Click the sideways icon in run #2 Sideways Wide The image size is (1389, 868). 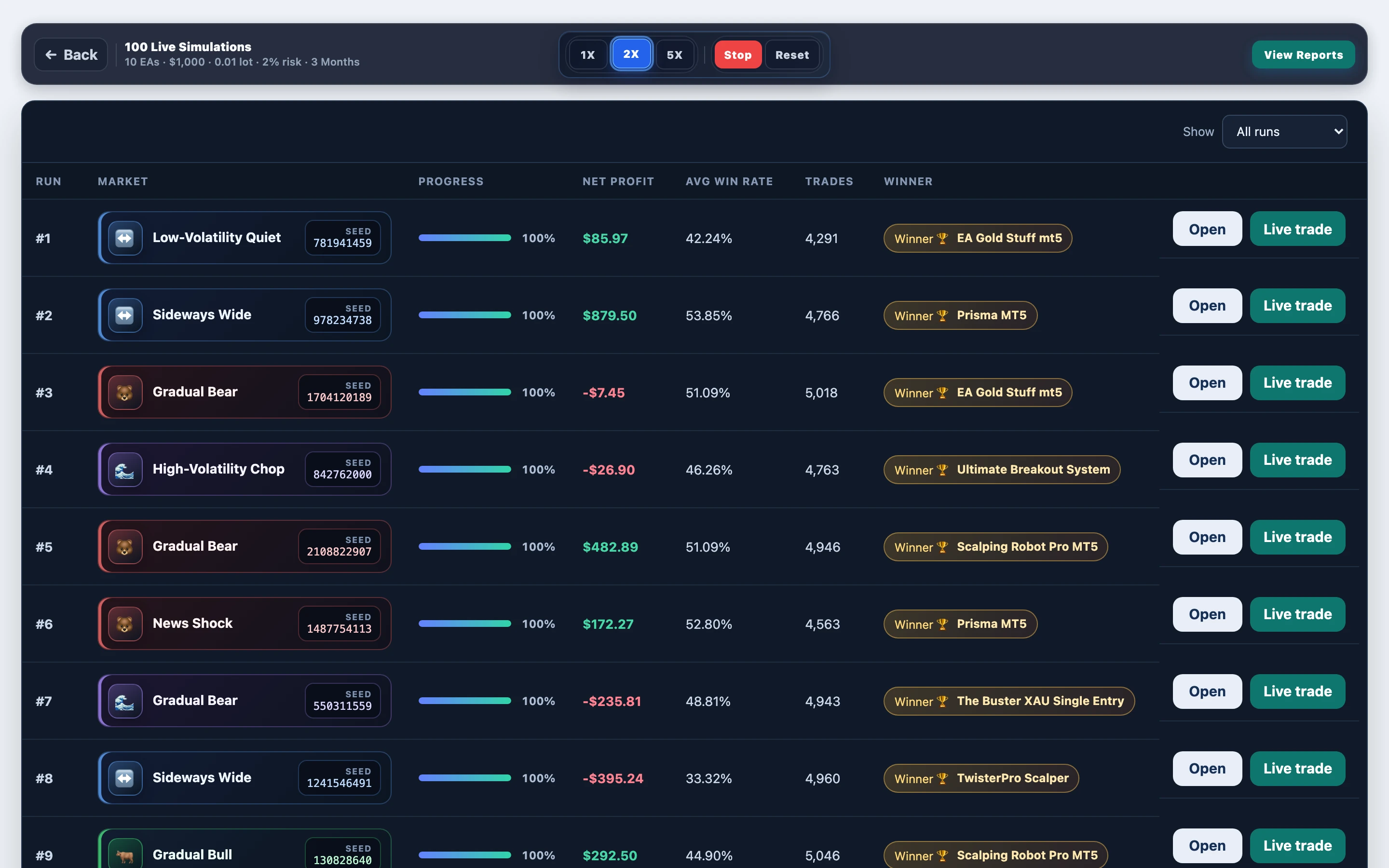click(124, 314)
